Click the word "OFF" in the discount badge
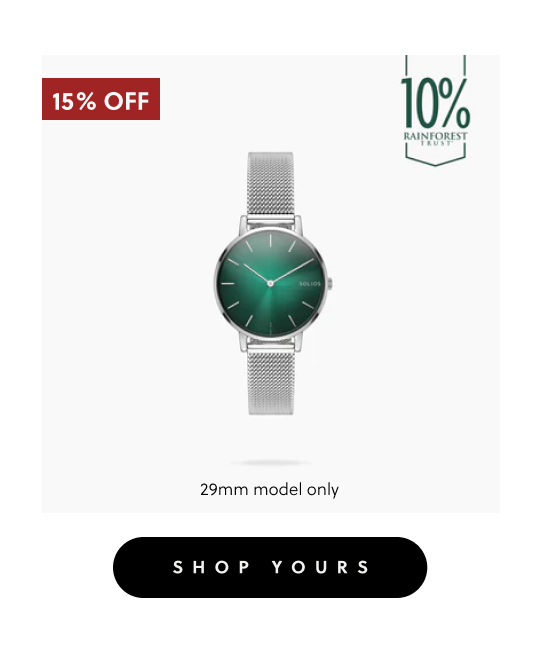 127,101
